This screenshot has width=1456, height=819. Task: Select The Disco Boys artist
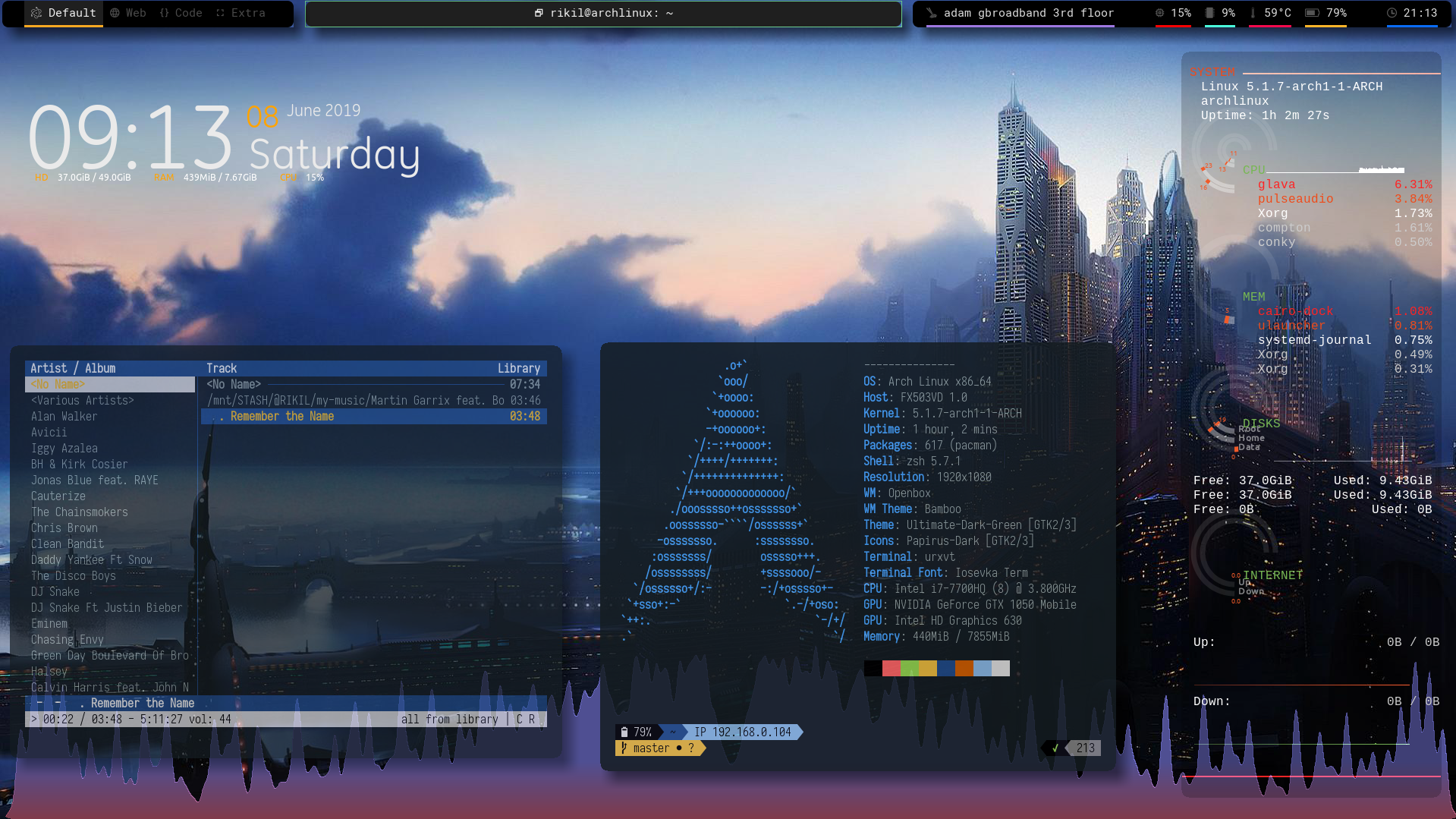click(x=73, y=575)
